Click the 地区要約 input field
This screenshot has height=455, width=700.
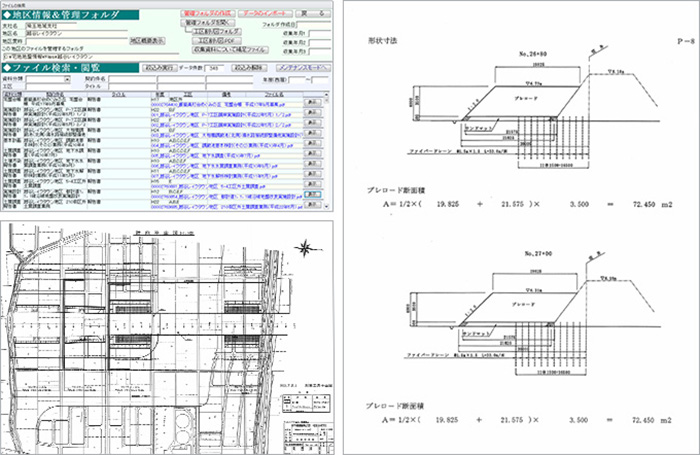point(77,41)
